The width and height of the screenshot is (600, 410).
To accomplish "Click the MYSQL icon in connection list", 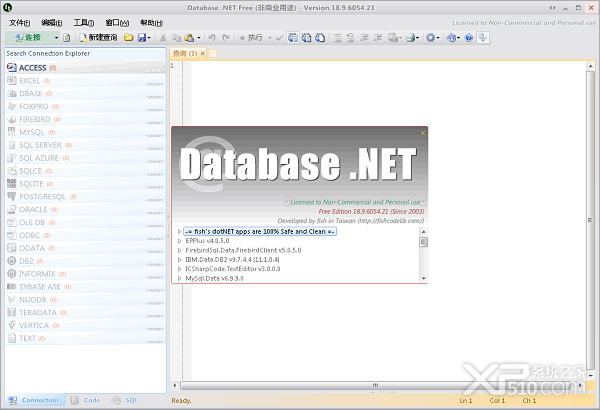I will (12, 132).
